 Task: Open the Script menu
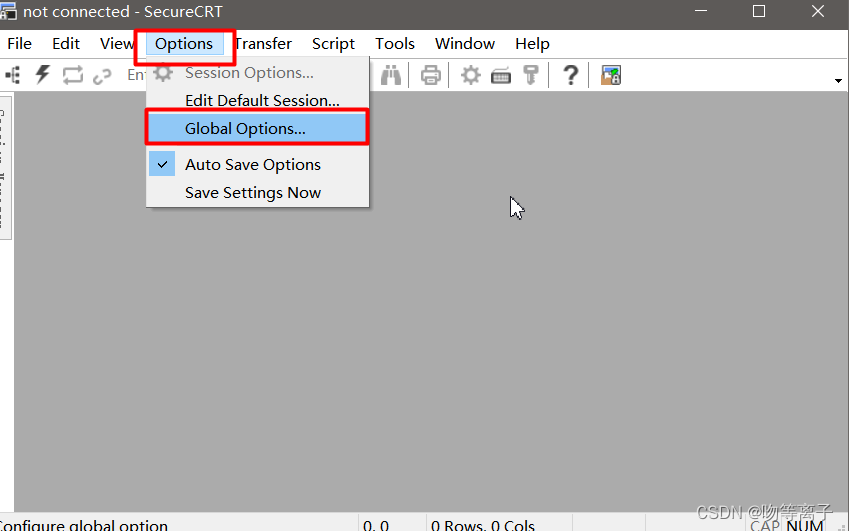click(333, 43)
